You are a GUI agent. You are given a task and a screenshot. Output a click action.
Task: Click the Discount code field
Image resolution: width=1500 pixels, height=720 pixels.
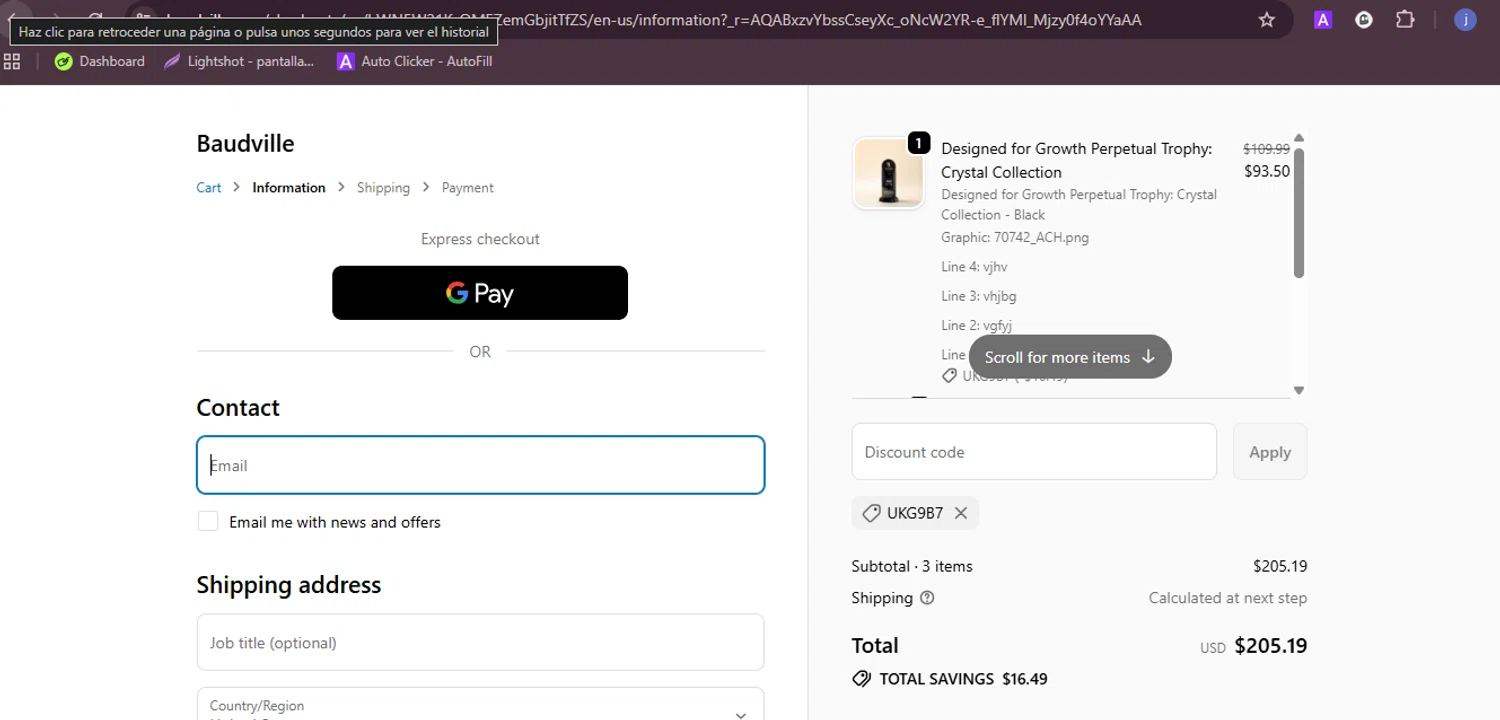coord(1034,451)
